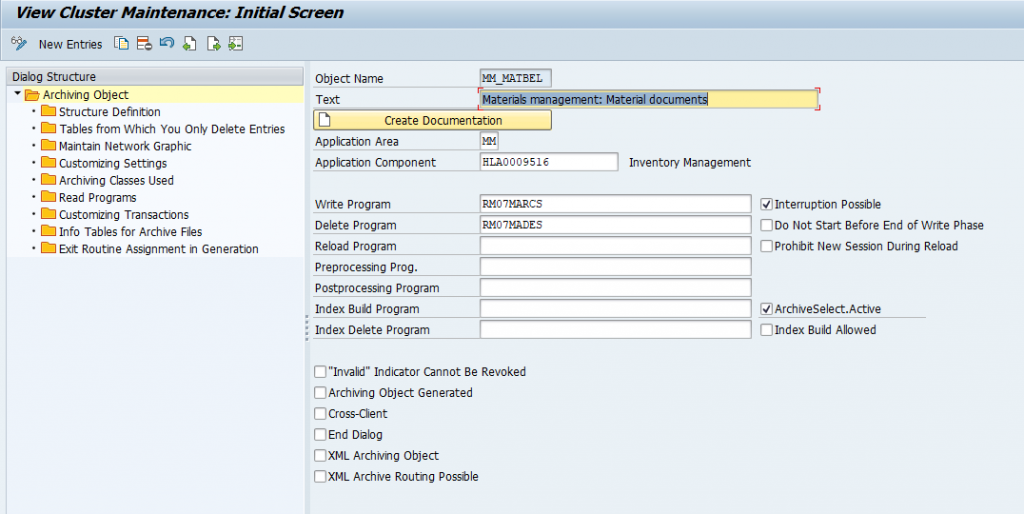Image resolution: width=1024 pixels, height=514 pixels.
Task: Click the other entry selection icon
Action: click(x=236, y=44)
